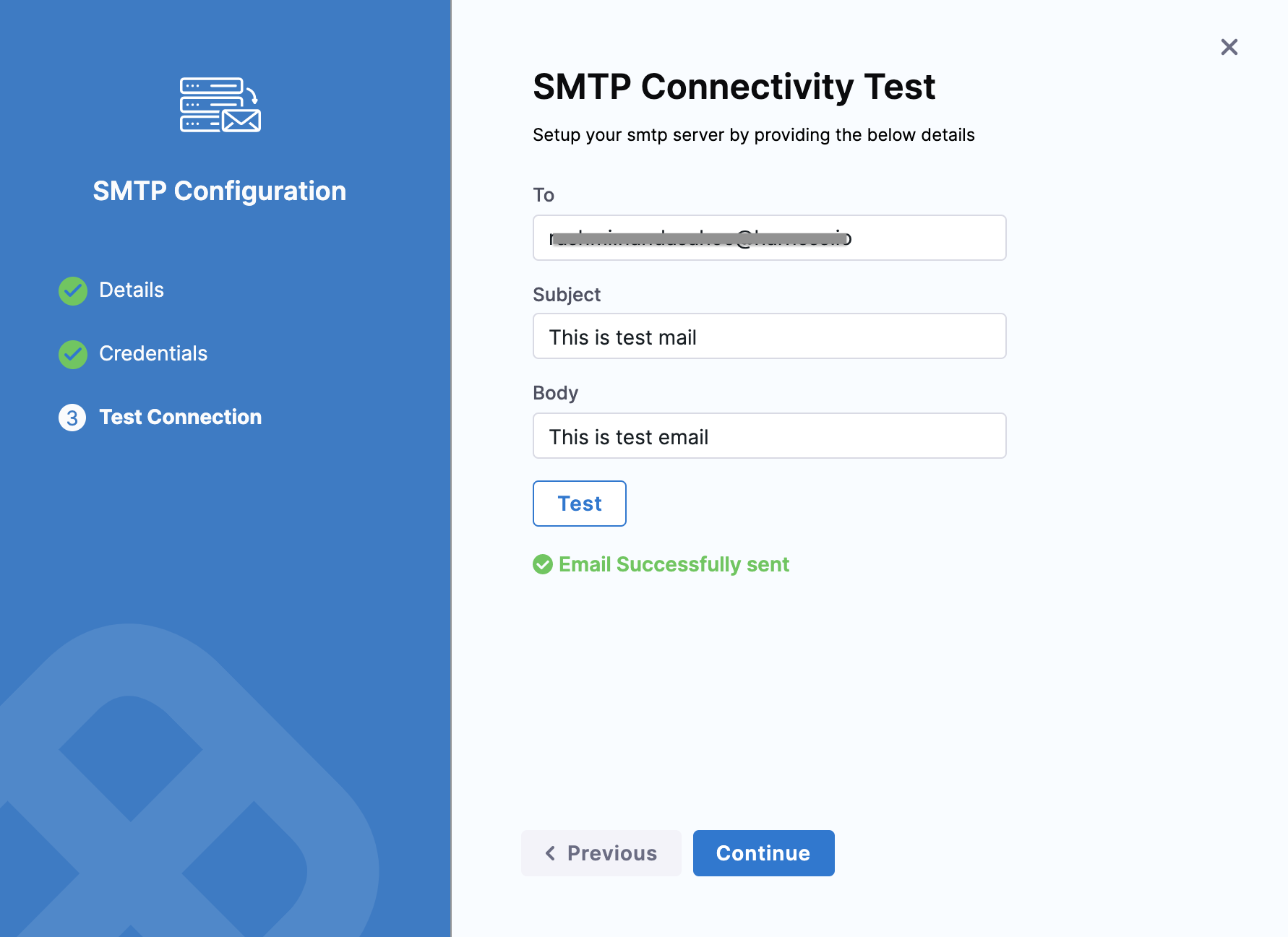Viewport: 1288px width, 937px height.
Task: Click the SMTP Configuration sidebar title
Action: (220, 191)
